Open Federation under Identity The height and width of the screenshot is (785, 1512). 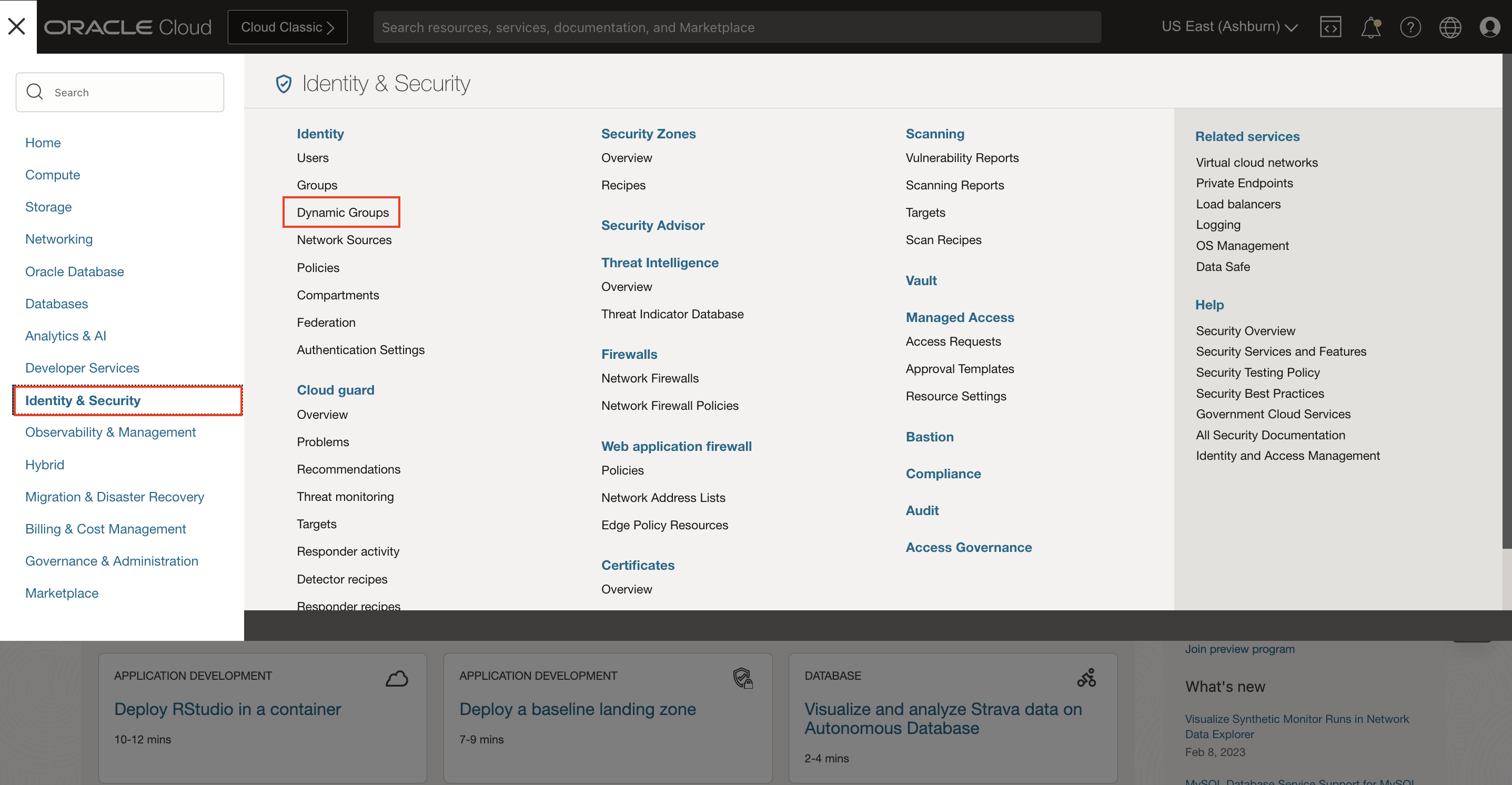(x=326, y=323)
